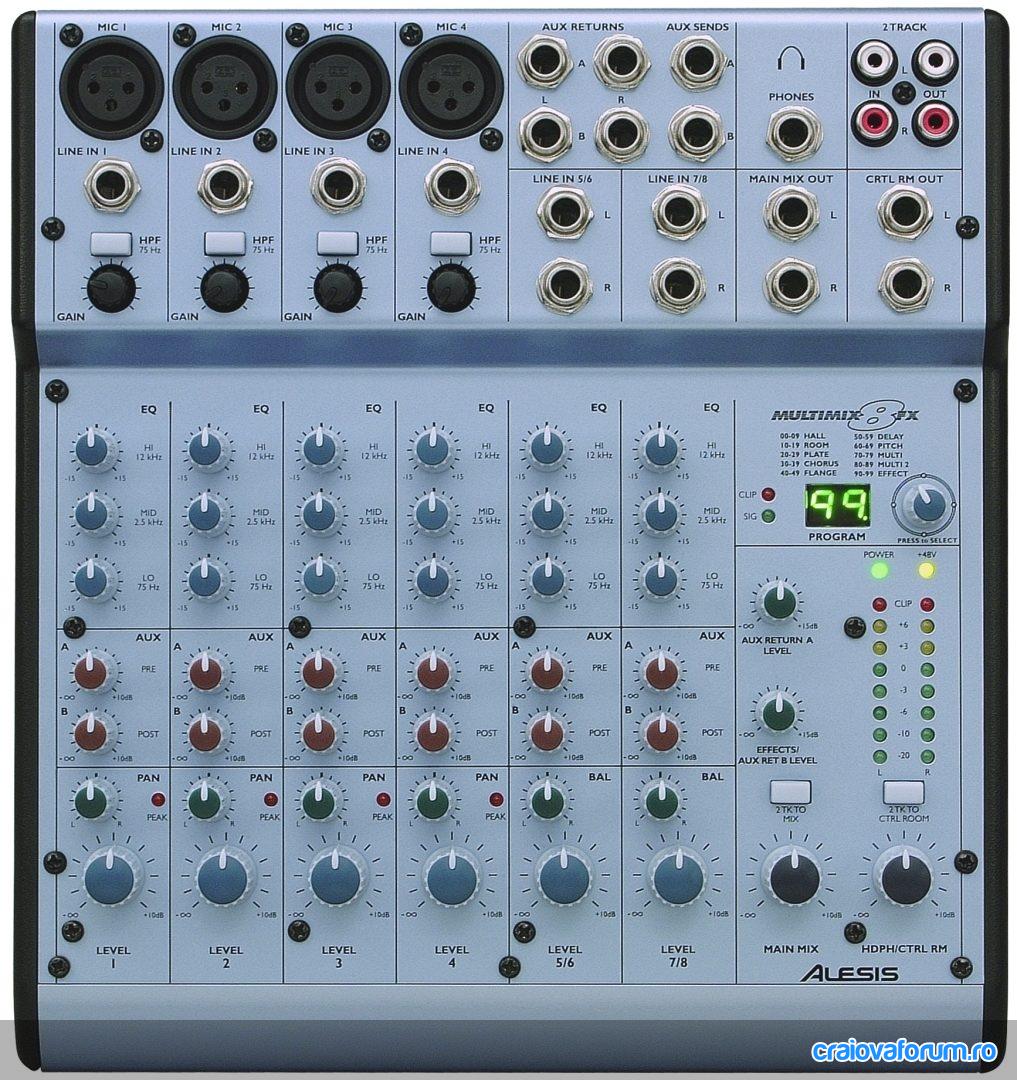
Task: Click the green POWER indicator LED
Action: pos(879,570)
